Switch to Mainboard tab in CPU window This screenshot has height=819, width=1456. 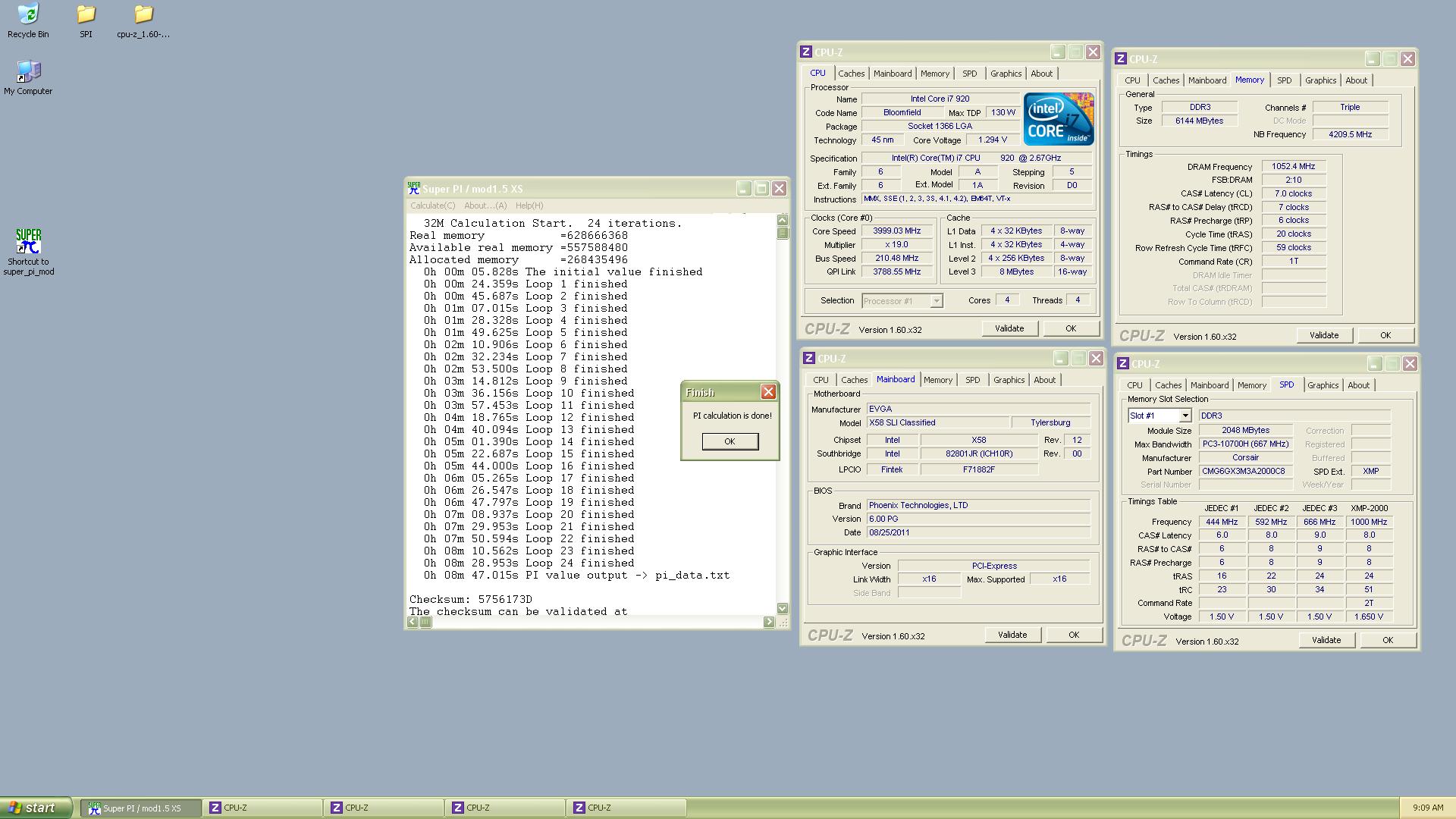pos(893,74)
